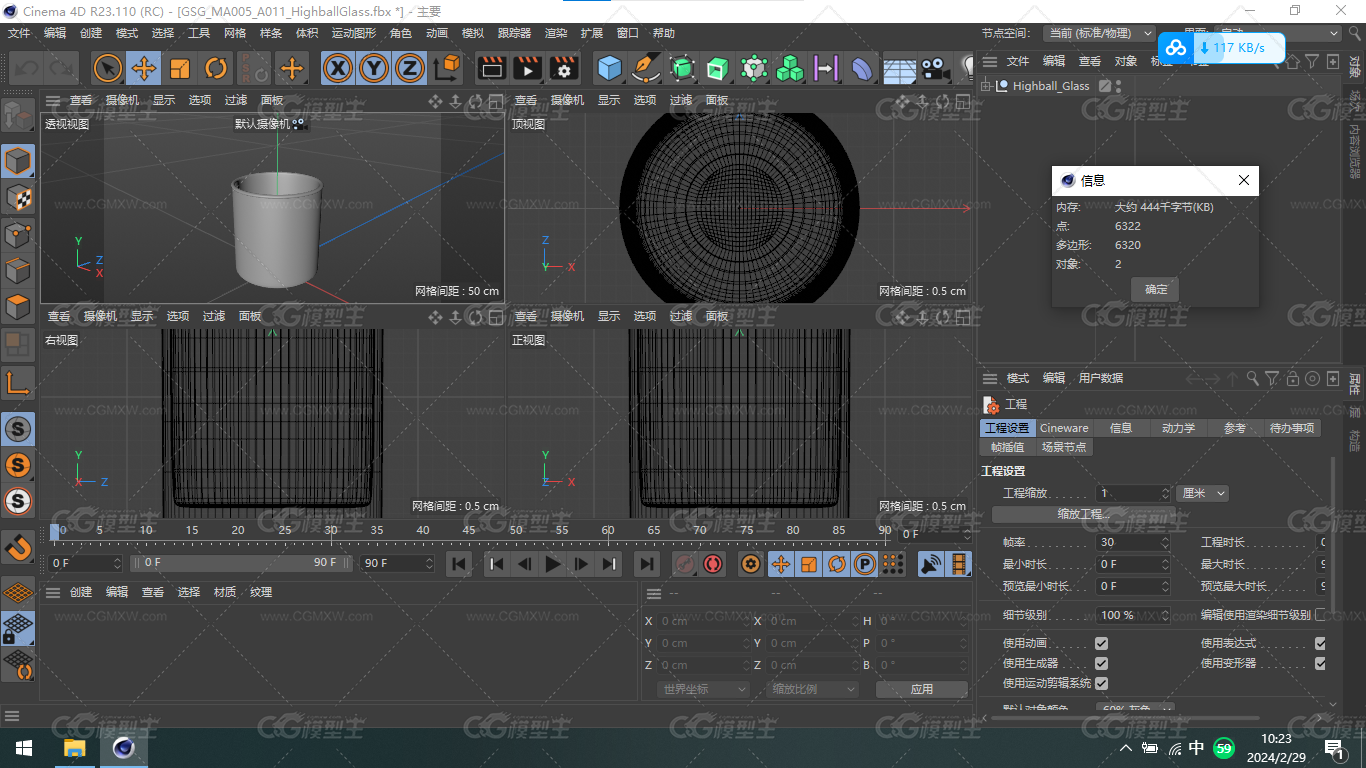Click project scale stepper arrows
This screenshot has width=1366, height=768.
(1165, 493)
